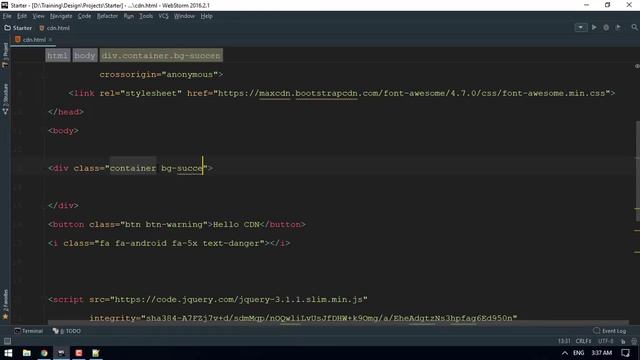Click the editor horizontal scrollbar
The width and height of the screenshot is (640, 360).
(x=338, y=323)
